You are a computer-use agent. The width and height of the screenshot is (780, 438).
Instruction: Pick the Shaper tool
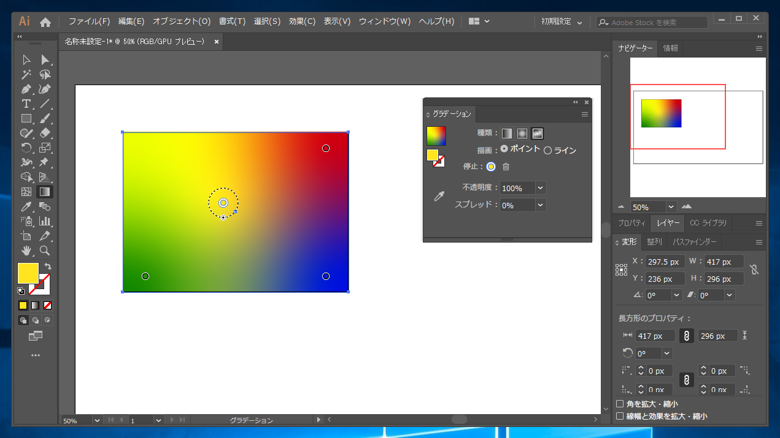point(26,133)
